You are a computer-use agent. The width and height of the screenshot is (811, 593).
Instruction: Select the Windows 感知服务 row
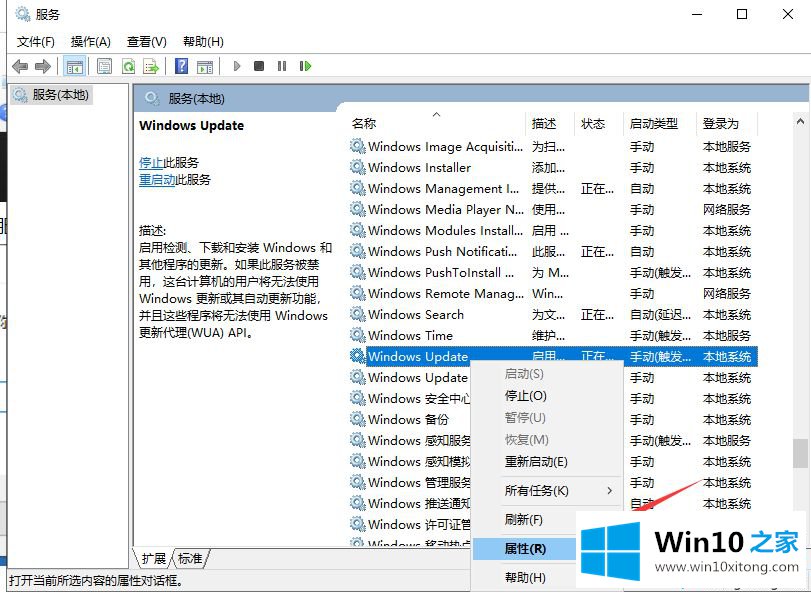(x=410, y=440)
